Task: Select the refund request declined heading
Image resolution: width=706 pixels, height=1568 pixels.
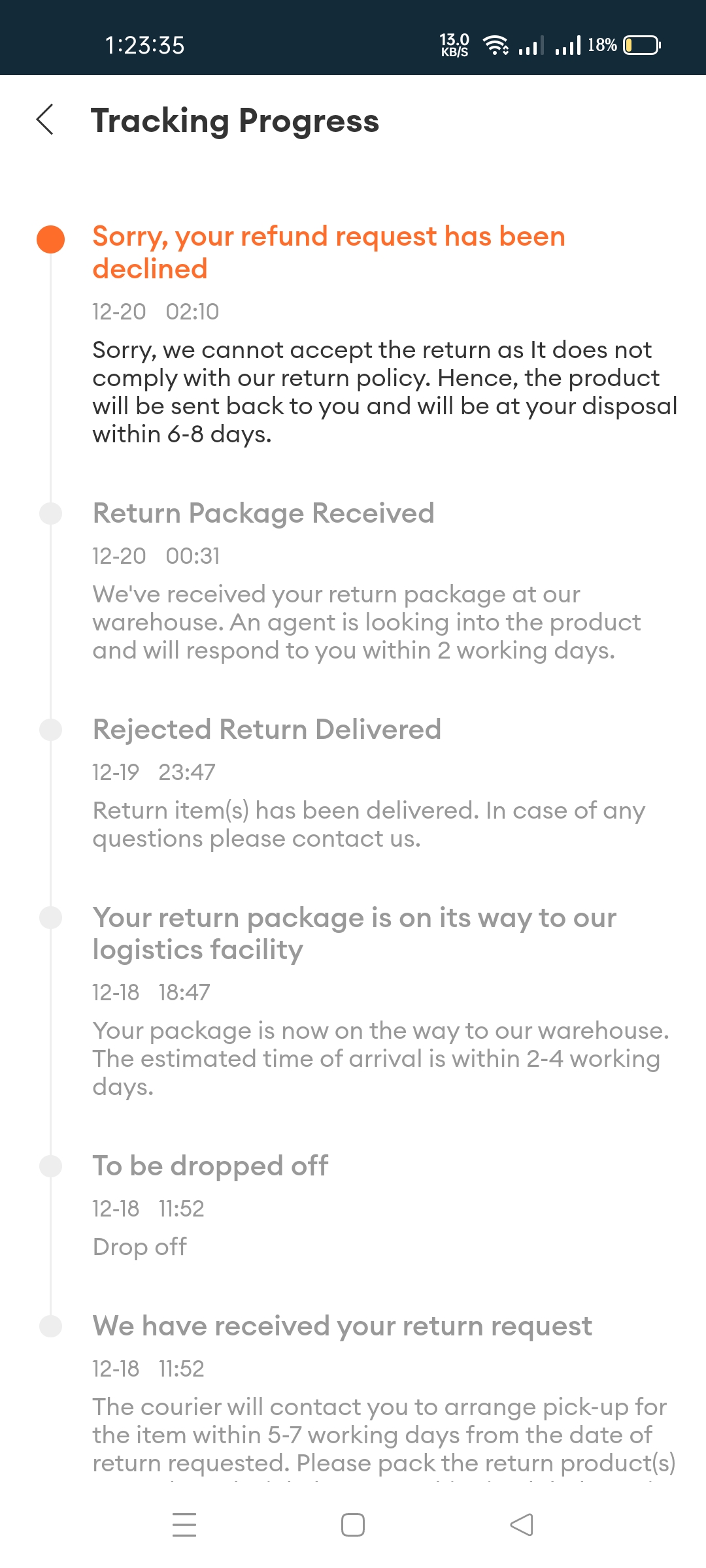Action: pos(329,252)
